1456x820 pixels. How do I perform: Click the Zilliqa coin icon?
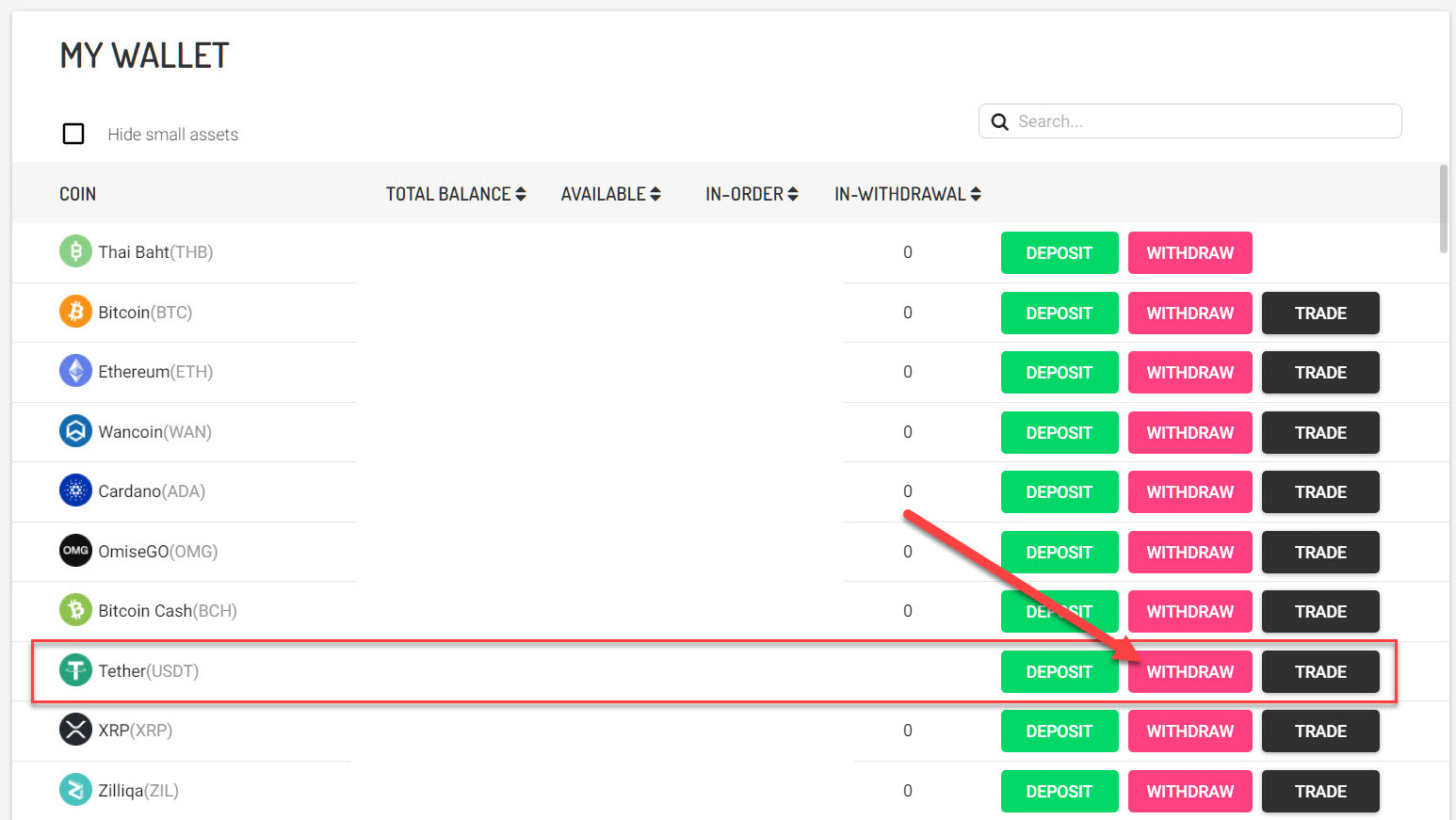tap(75, 790)
